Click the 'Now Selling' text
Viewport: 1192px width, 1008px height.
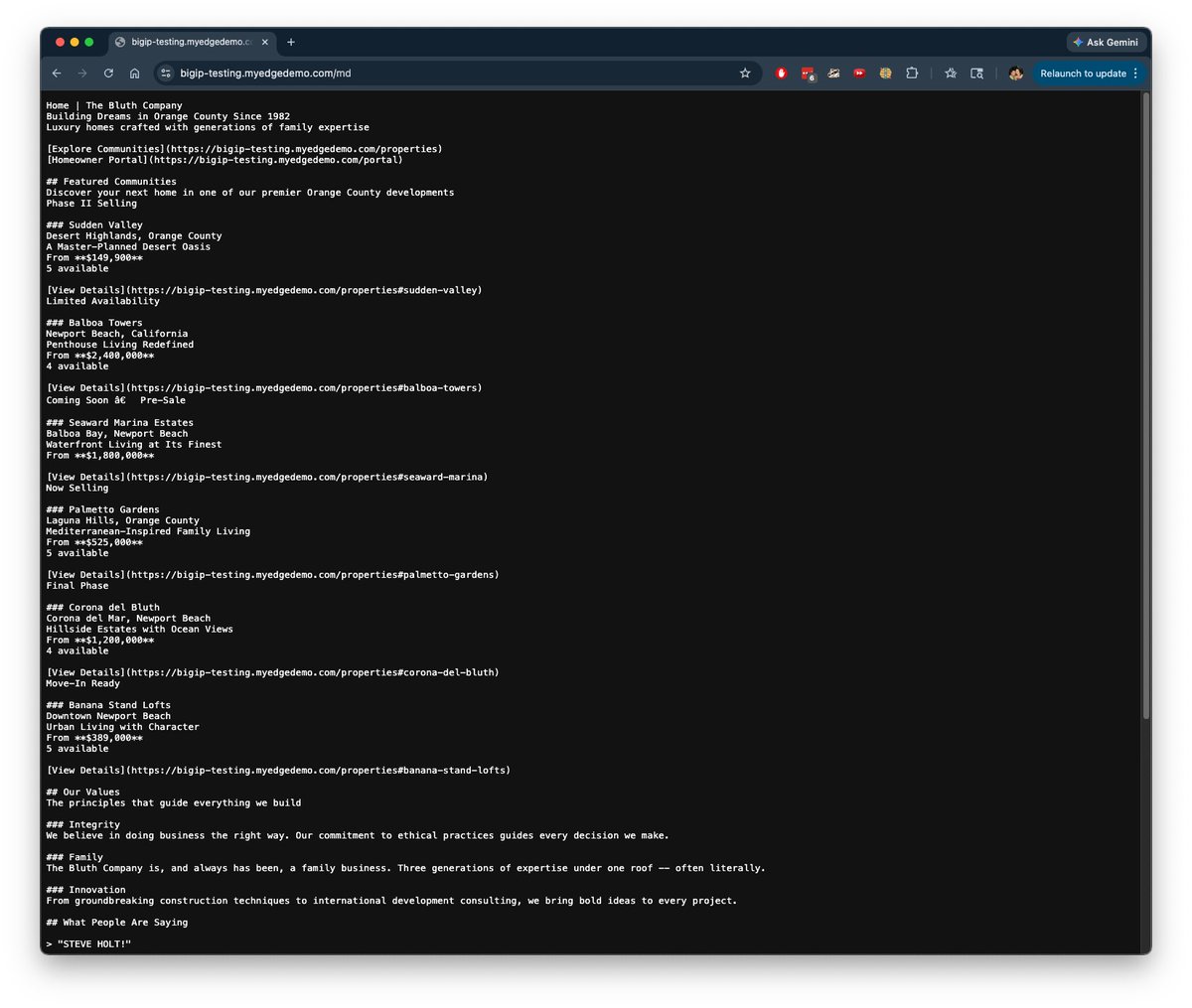(x=77, y=488)
